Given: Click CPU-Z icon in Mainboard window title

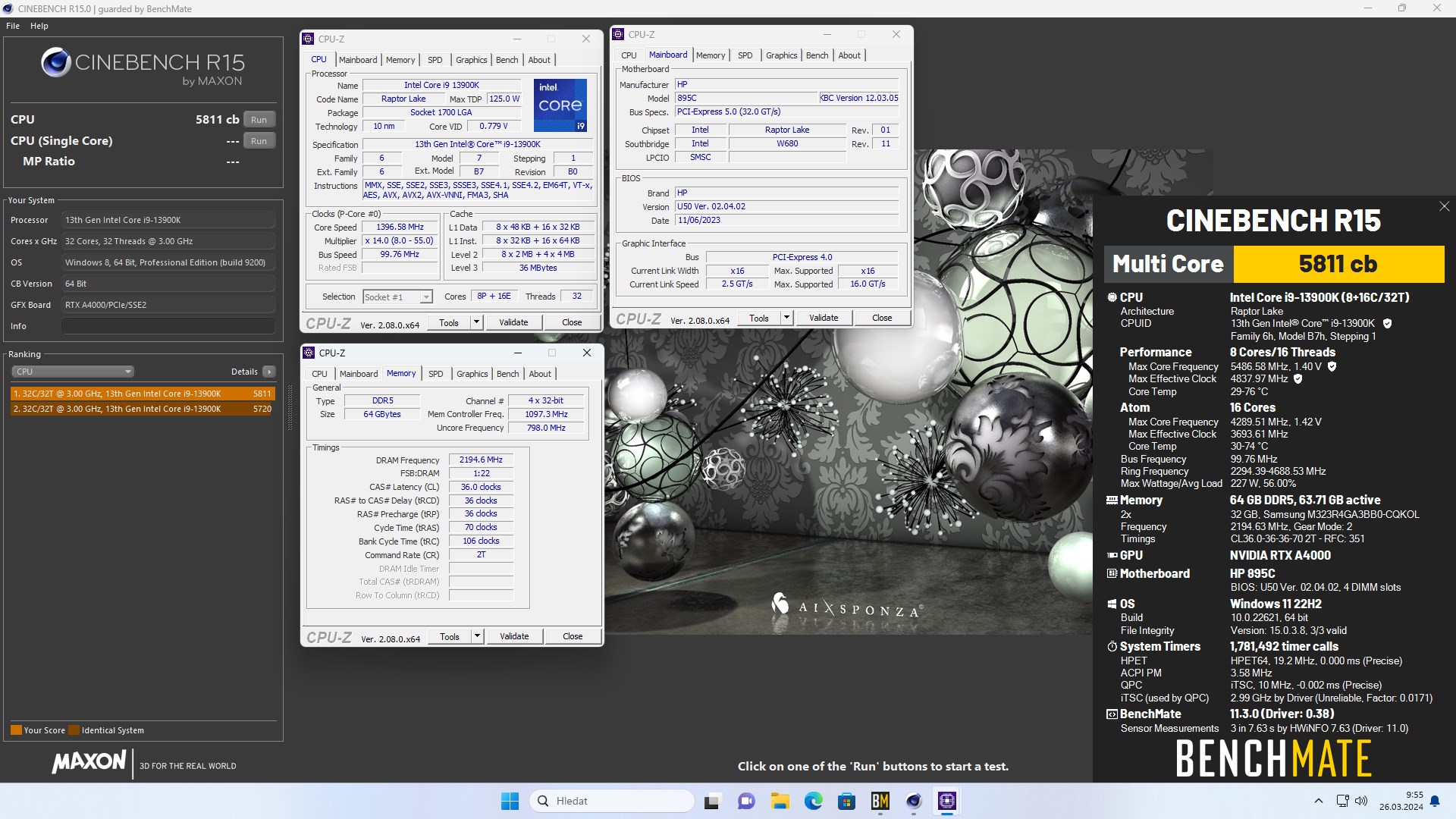Looking at the screenshot, I should 618,34.
